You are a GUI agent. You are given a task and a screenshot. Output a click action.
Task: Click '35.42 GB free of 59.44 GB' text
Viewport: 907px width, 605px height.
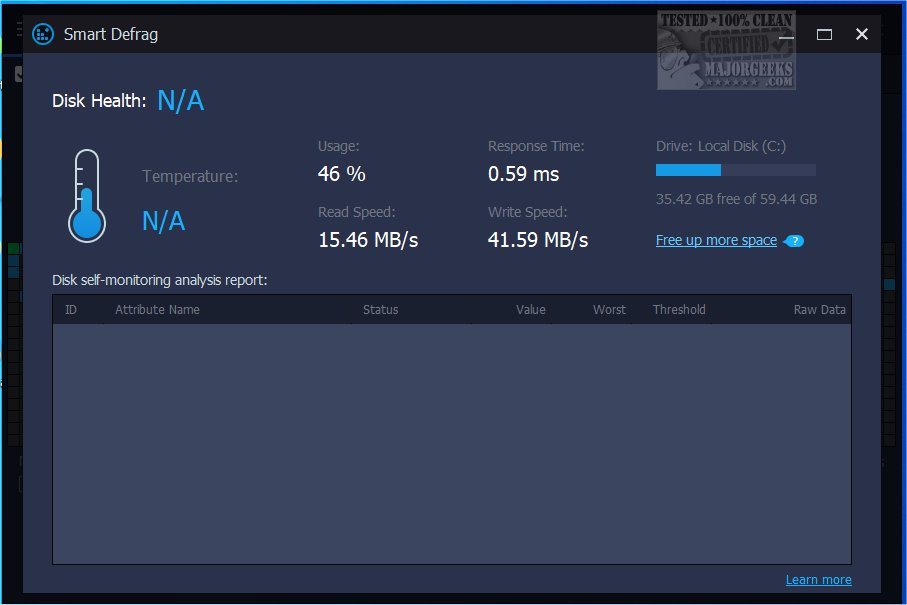click(x=736, y=199)
